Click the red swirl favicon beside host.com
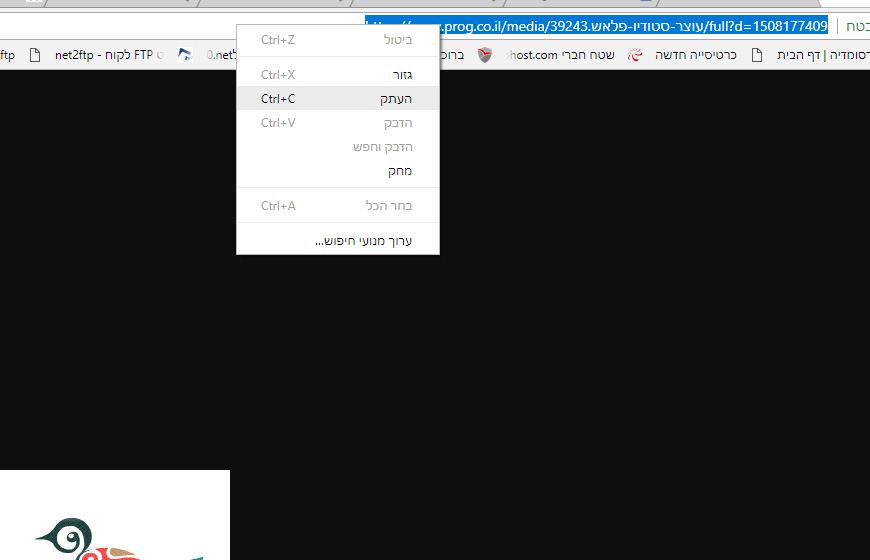The height and width of the screenshot is (560, 870). 634,55
